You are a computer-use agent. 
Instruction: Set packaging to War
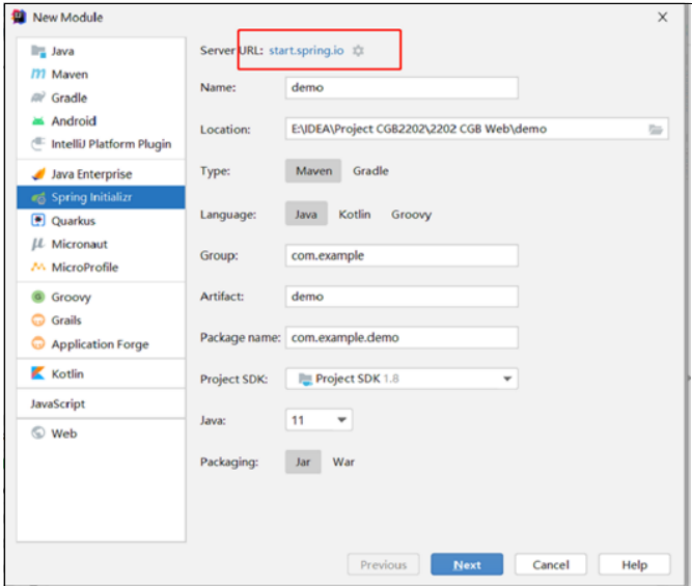[x=343, y=462]
